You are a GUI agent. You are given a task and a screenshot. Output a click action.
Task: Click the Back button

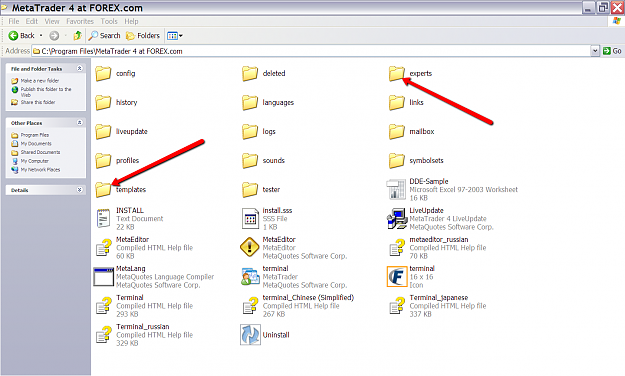(22, 36)
